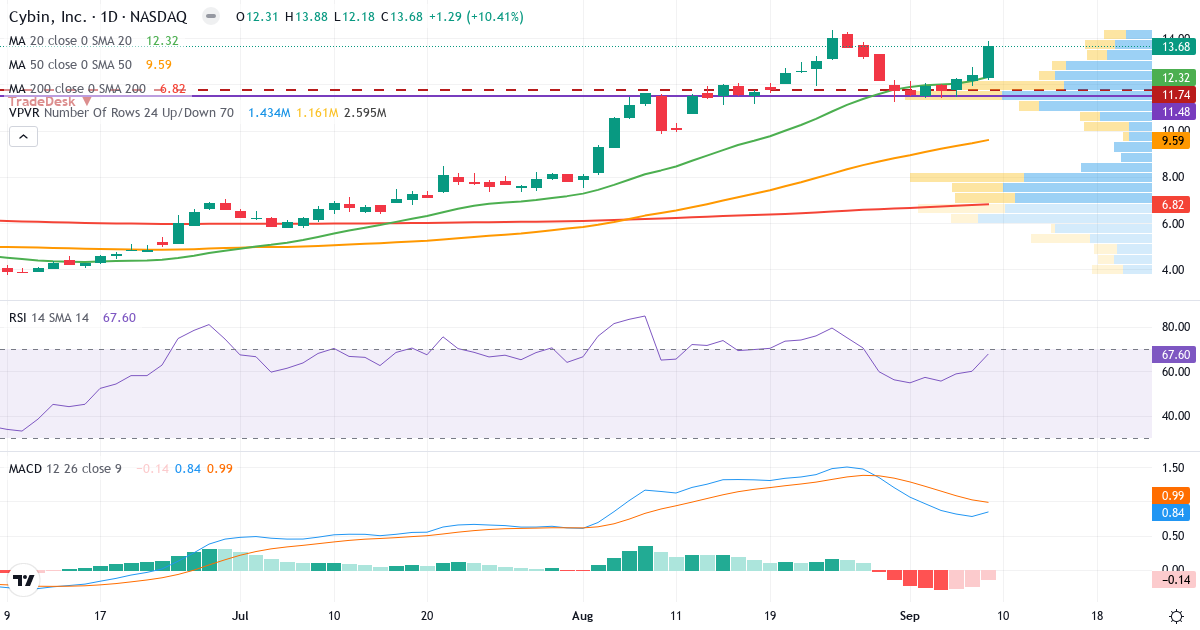
Task: Select the MA 200 close 0 SMA 200 legend
Action: tap(77, 88)
